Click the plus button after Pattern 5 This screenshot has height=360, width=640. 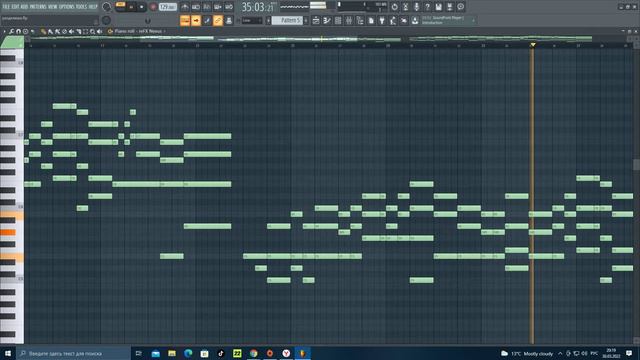[306, 20]
